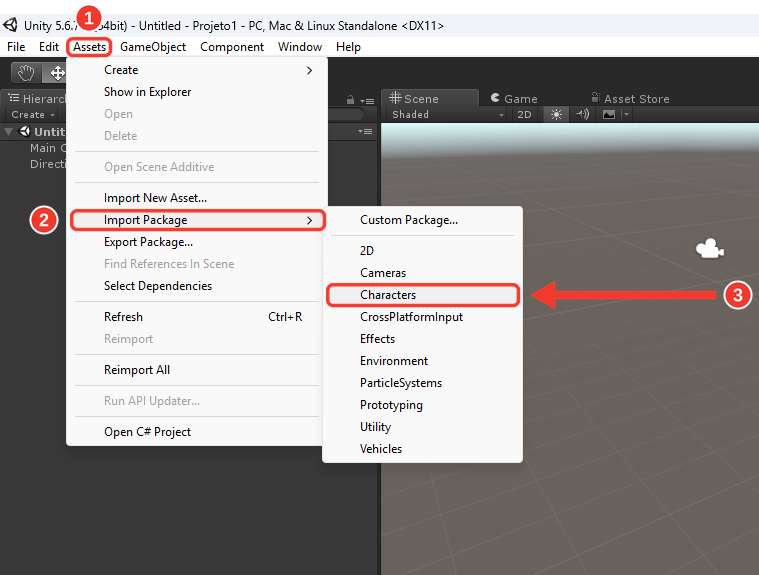Screen dimensions: 759x575
Task: Switch to the Game tab
Action: [514, 99]
